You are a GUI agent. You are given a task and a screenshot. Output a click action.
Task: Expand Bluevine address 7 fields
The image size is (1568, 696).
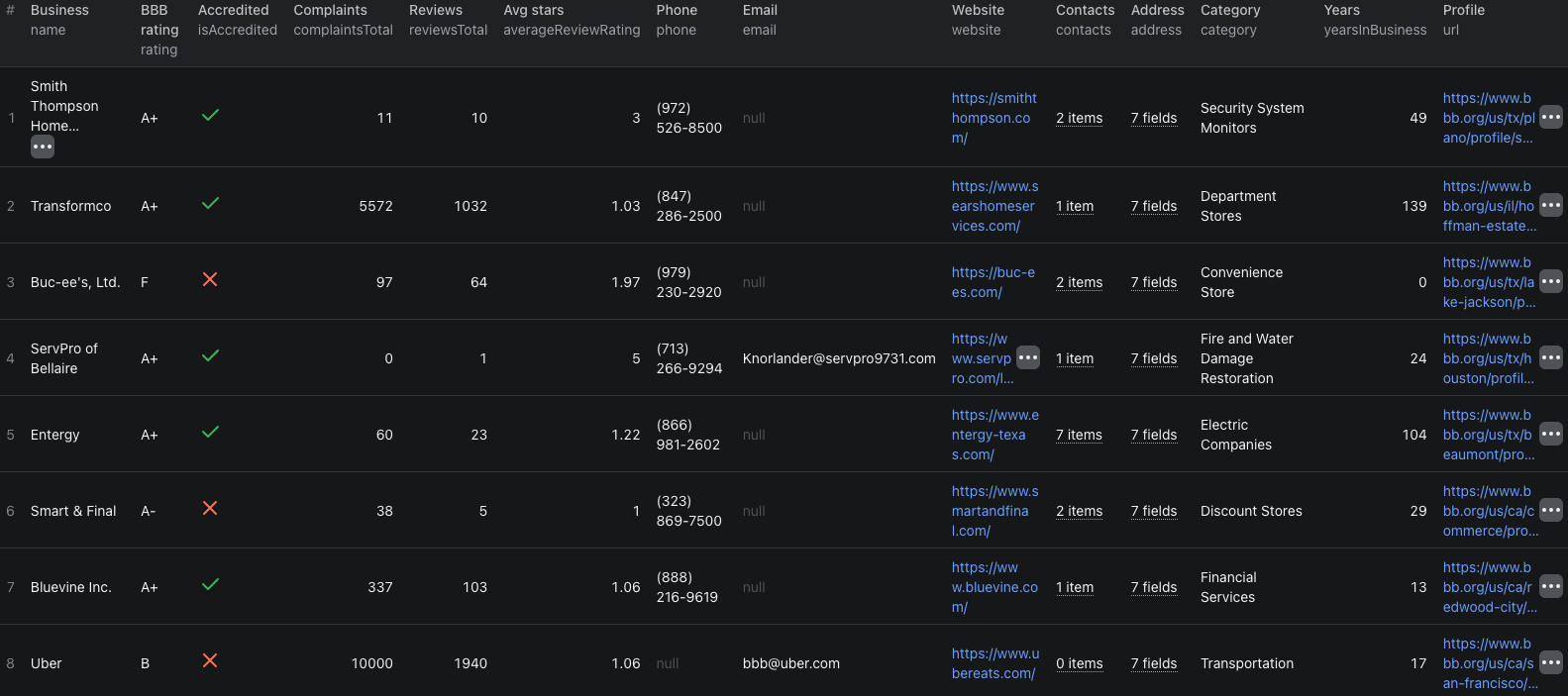click(x=1154, y=587)
